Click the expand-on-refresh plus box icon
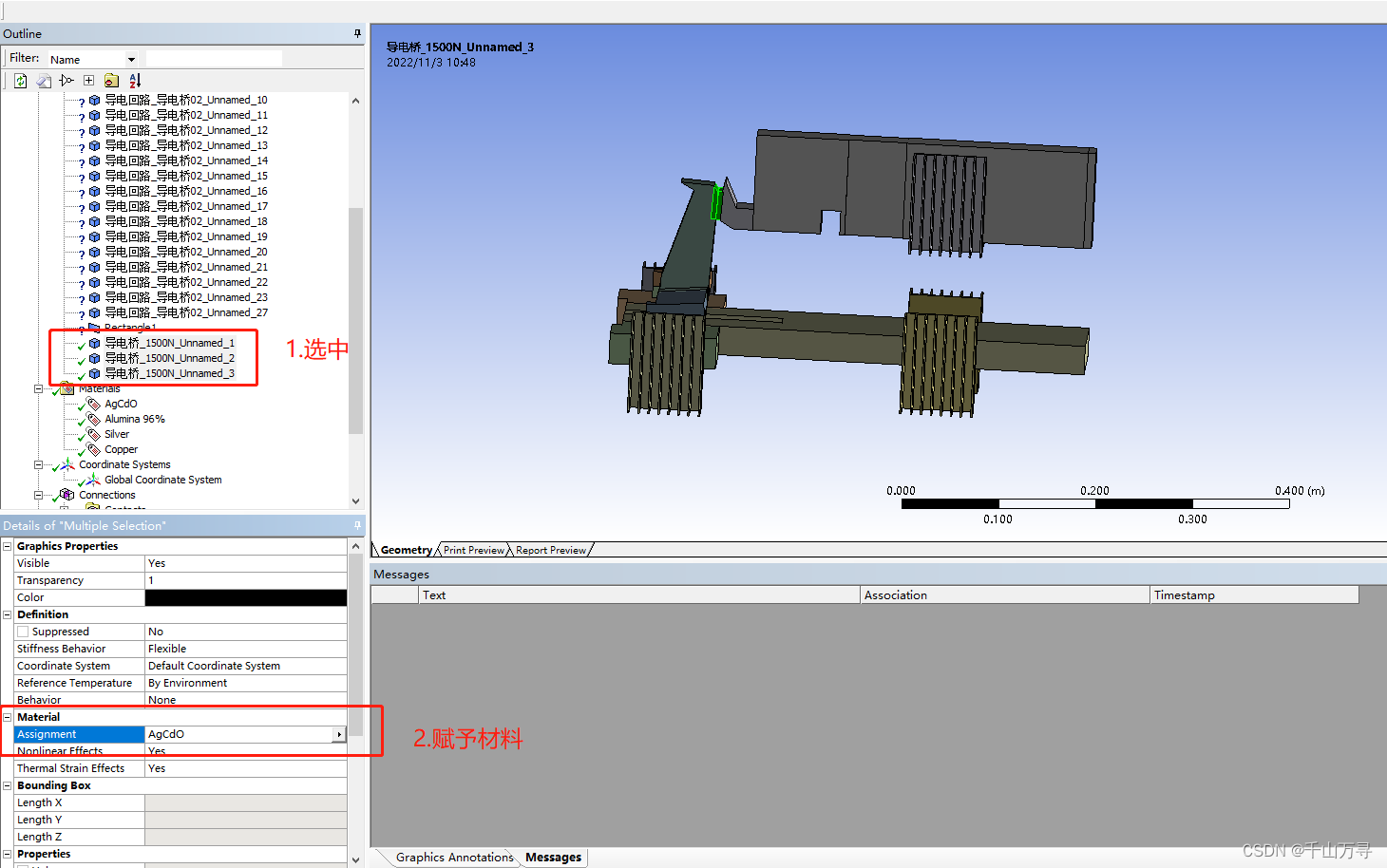 [89, 81]
